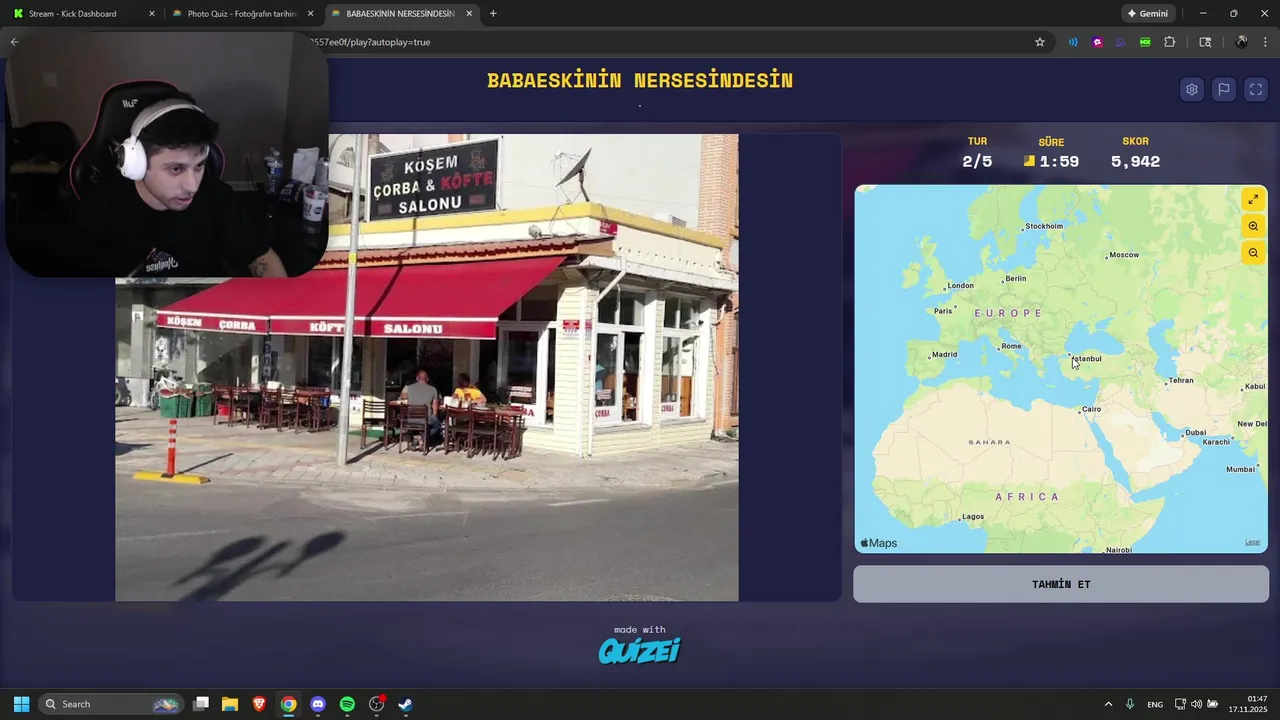Click the green NOX extension icon
Image resolution: width=1280 pixels, height=720 pixels.
click(x=1145, y=42)
